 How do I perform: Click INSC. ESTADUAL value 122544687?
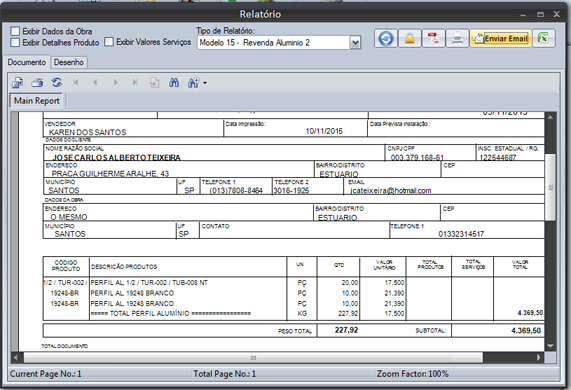coord(498,158)
